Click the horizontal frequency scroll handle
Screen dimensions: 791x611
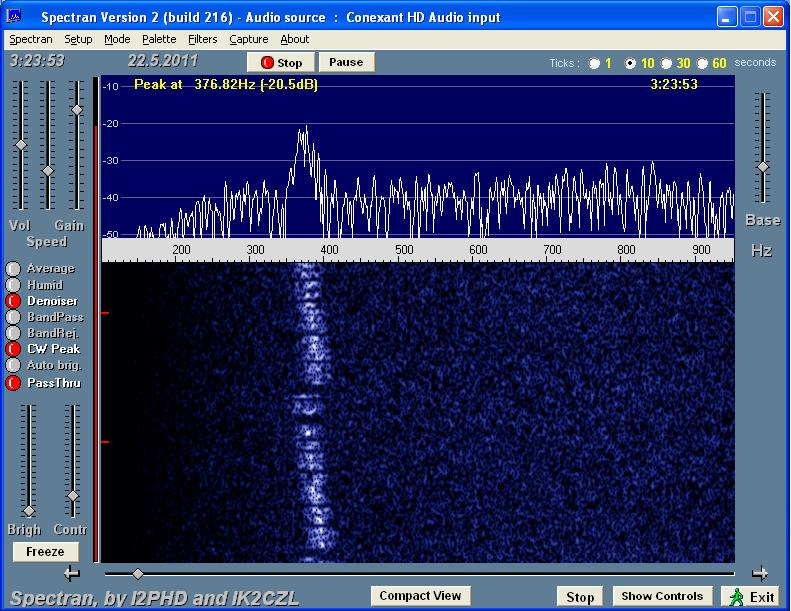[137, 574]
